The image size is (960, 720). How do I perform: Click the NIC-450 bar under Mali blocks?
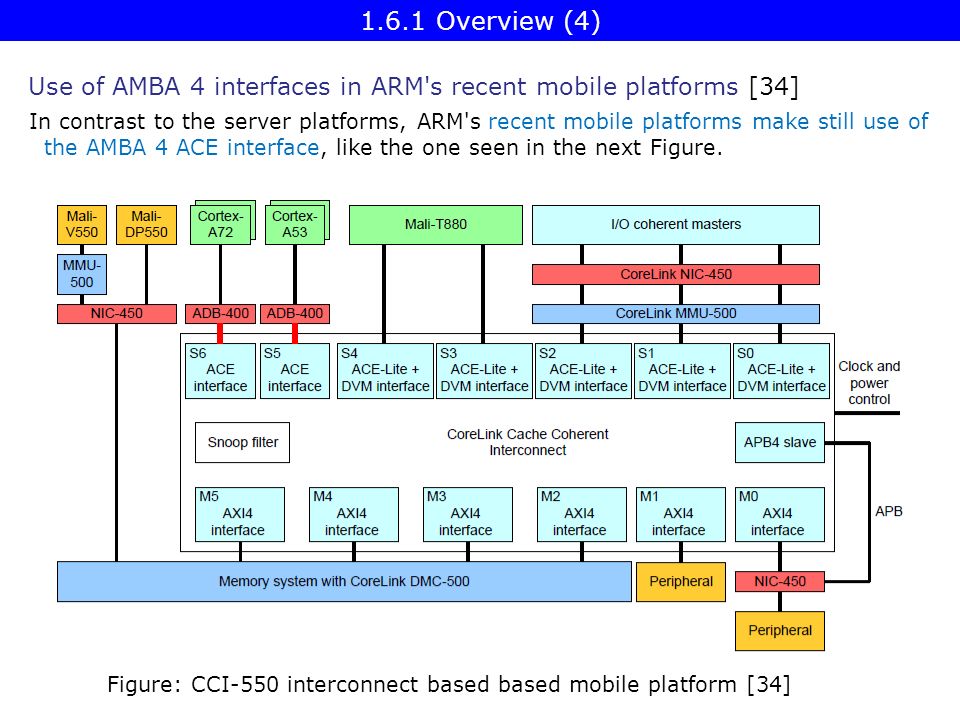pyautogui.click(x=116, y=313)
